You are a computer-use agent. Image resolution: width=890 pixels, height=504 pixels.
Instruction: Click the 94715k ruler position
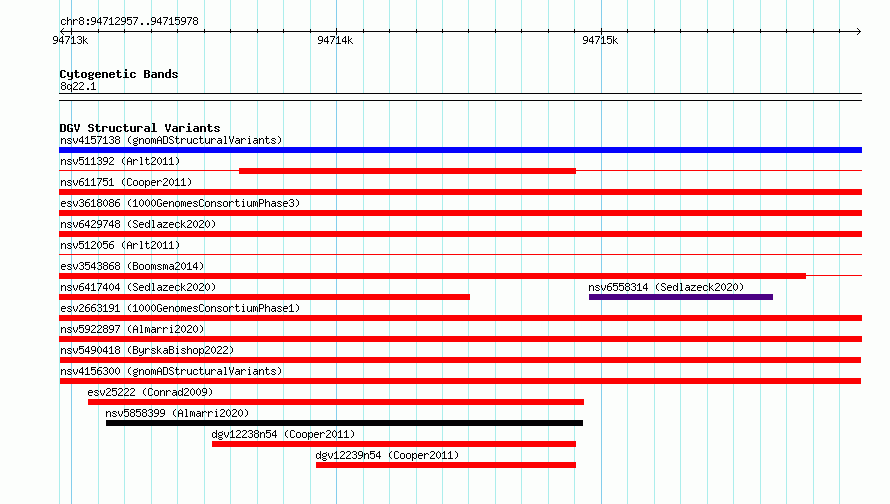pyautogui.click(x=600, y=40)
